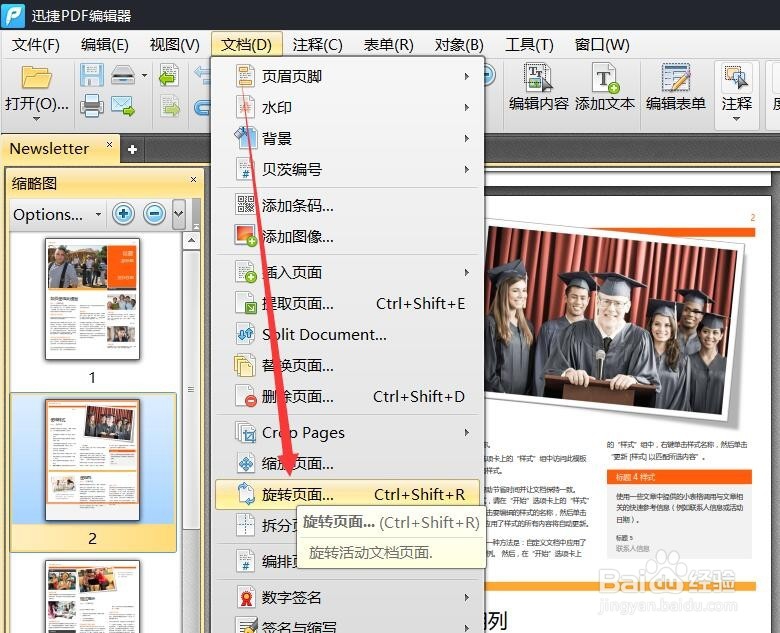
Task: Choose 缩放页面... menu item
Action: [x=349, y=463]
